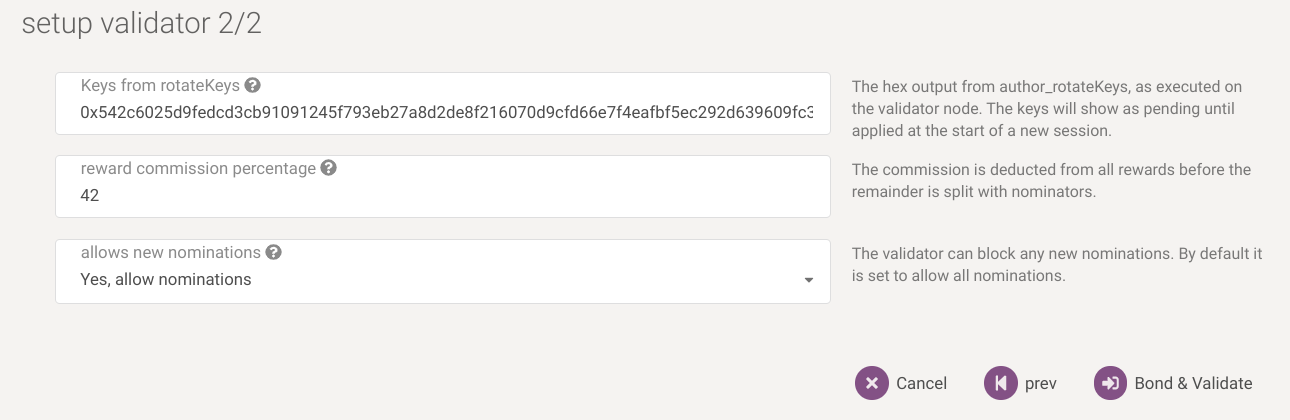Click help icon beside Keys from rotateKeys

252,85
